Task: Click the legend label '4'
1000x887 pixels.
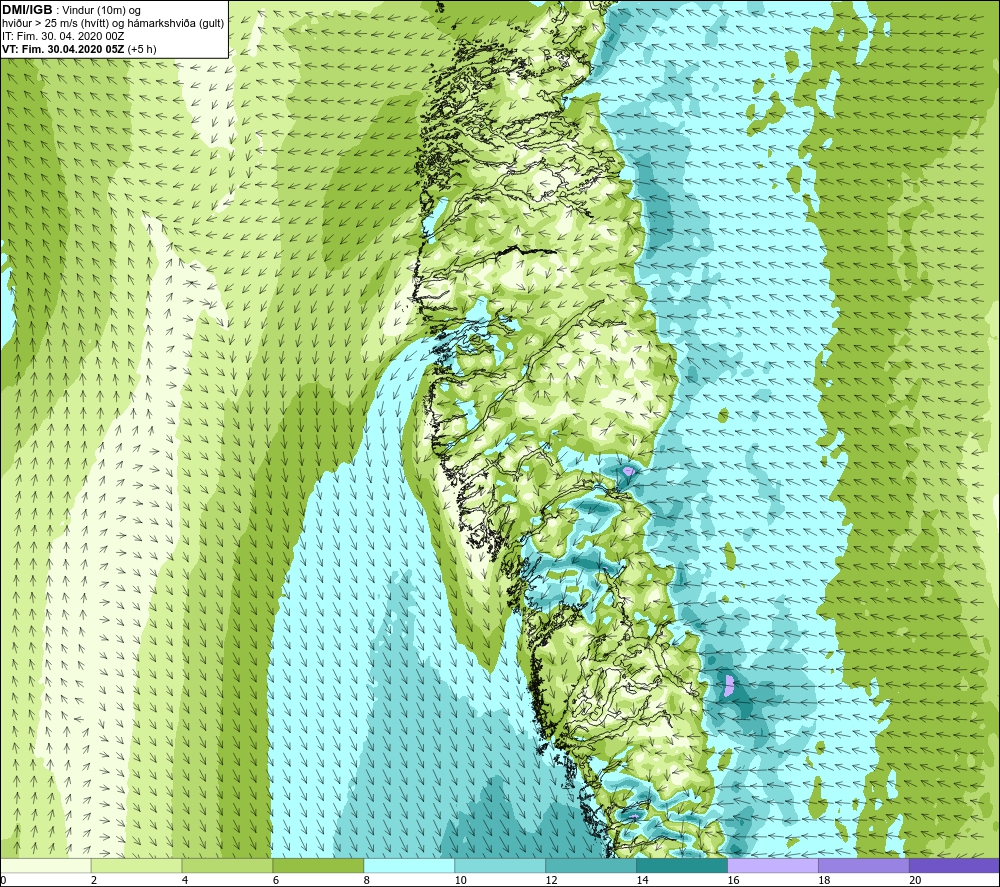Action: click(185, 880)
